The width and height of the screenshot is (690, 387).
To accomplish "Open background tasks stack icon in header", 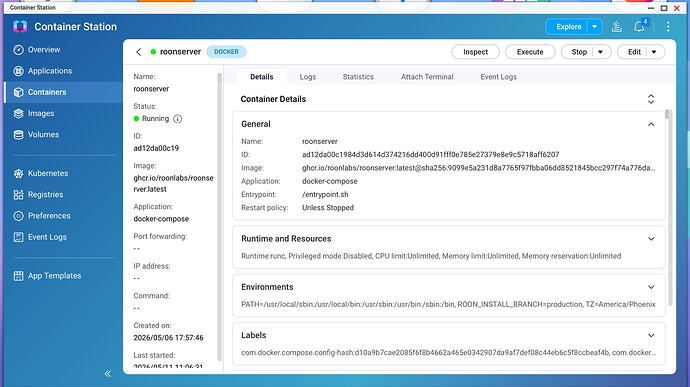I will tap(617, 27).
